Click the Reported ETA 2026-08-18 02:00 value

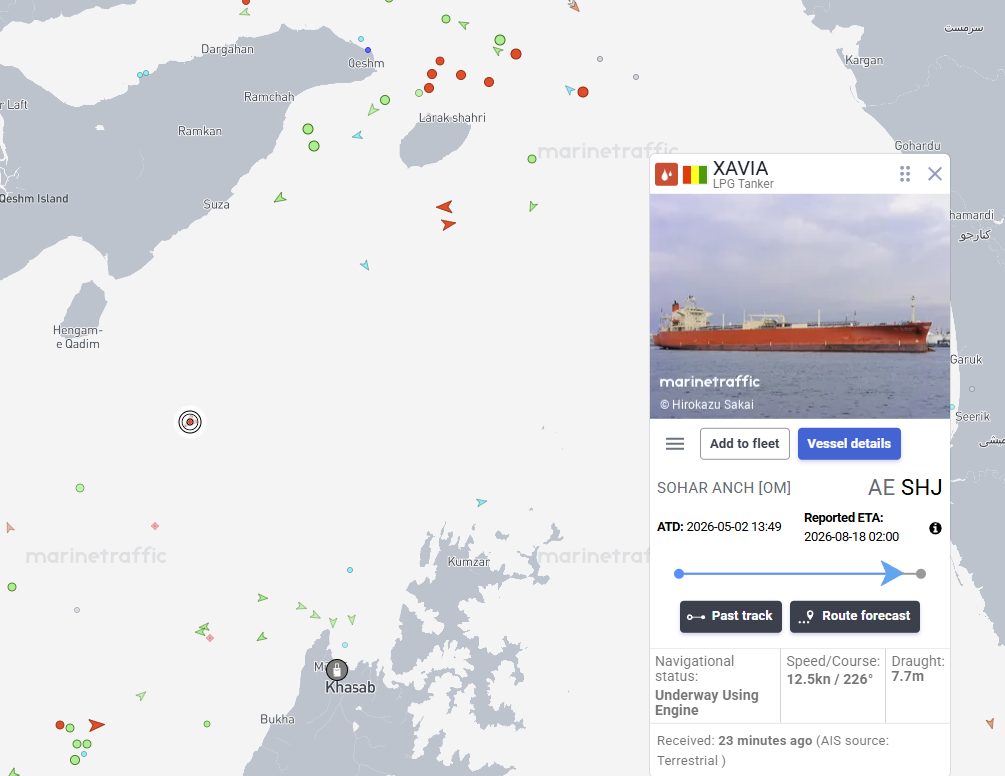851,536
